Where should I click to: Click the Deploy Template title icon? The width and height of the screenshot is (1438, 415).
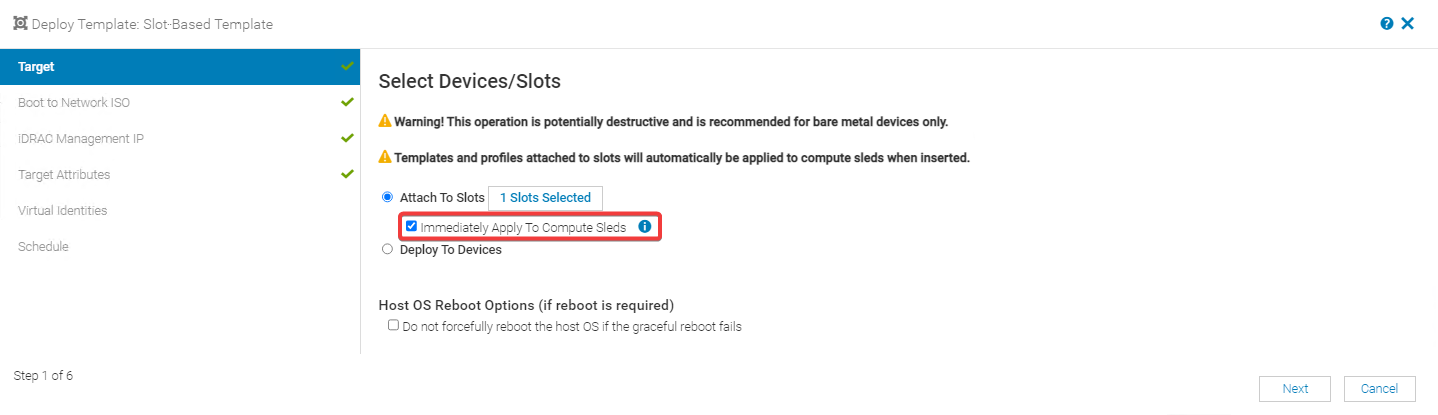pyautogui.click(x=20, y=23)
